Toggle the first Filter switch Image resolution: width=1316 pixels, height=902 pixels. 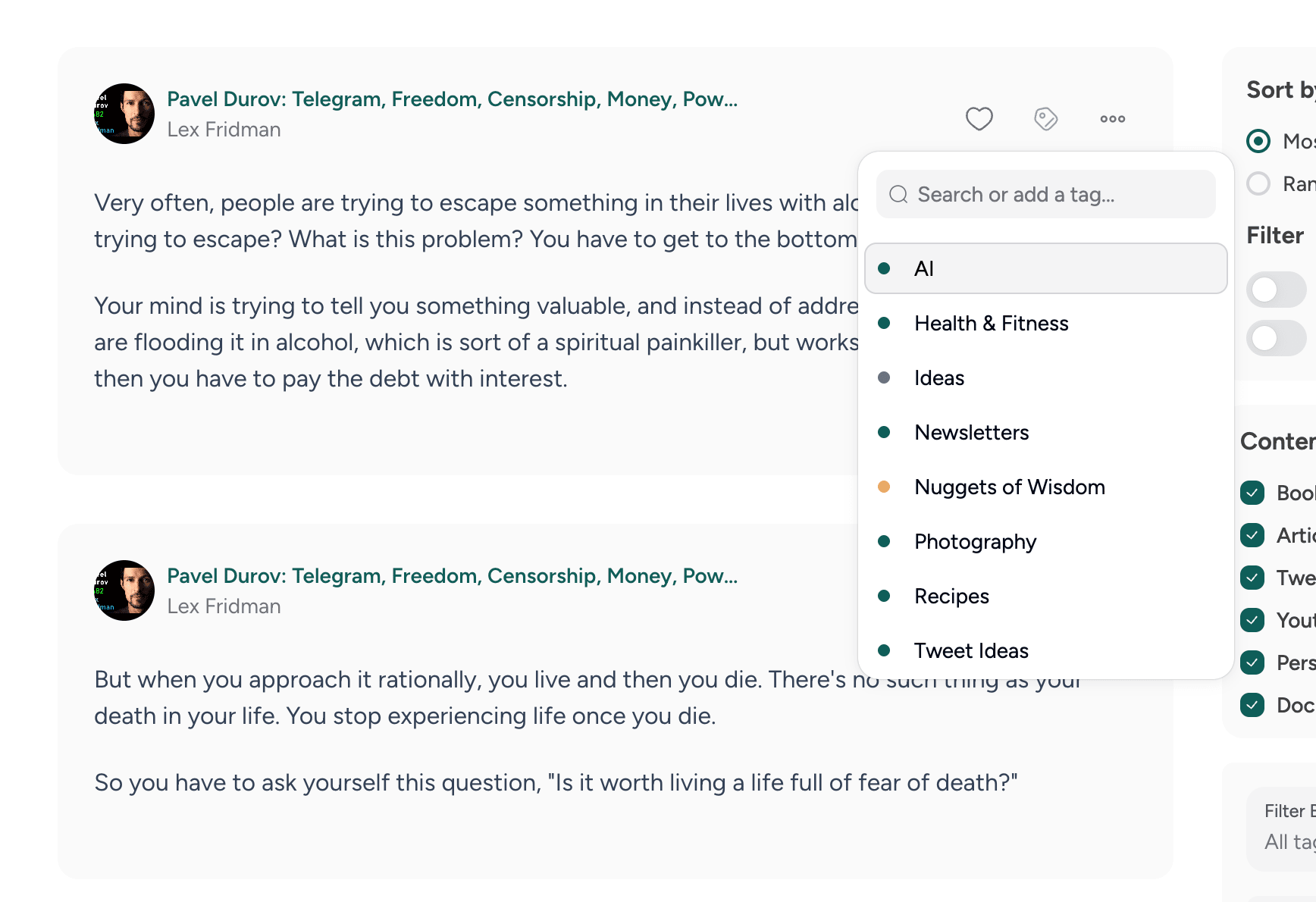coord(1277,290)
